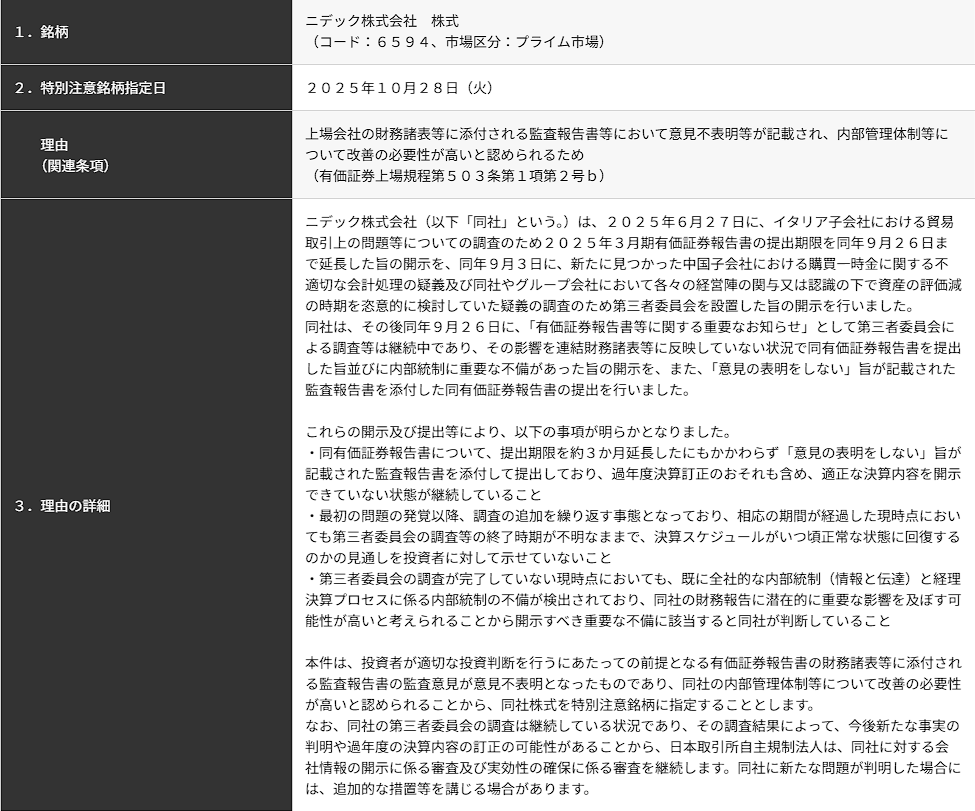Click the line starting 'で延長した旨の開示を'
Image resolution: width=975 pixels, height=811 pixels.
click(627, 264)
